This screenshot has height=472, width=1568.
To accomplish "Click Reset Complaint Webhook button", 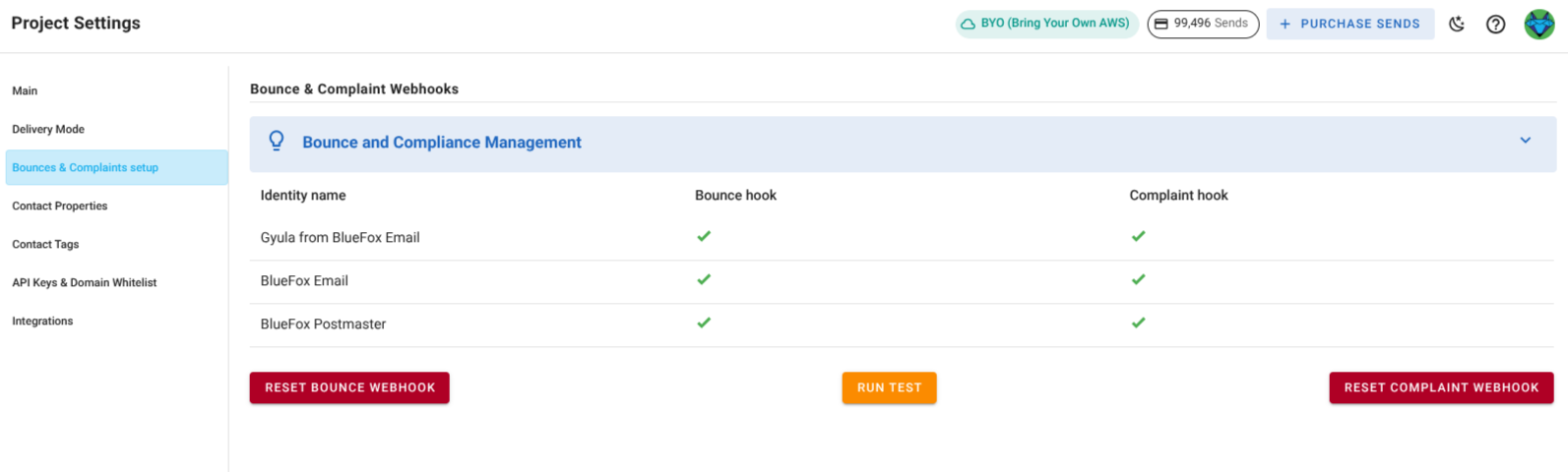I will pyautogui.click(x=1441, y=387).
